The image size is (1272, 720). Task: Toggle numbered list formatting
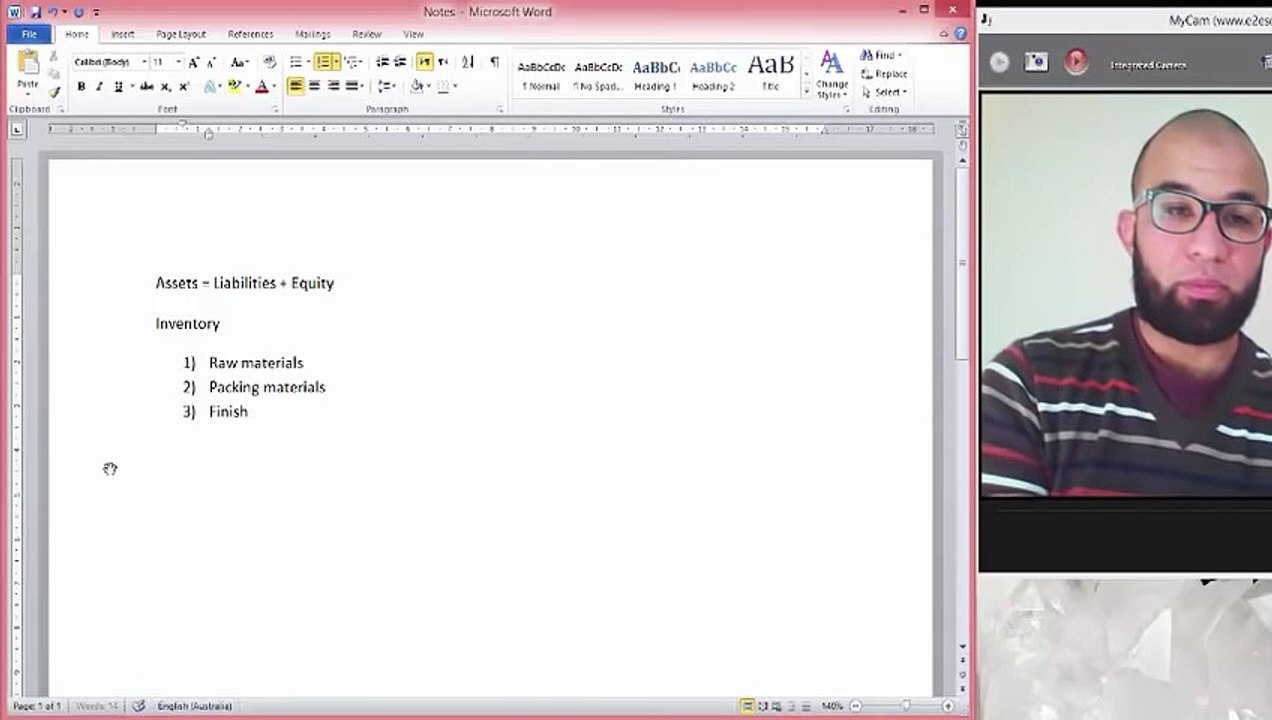(x=323, y=62)
